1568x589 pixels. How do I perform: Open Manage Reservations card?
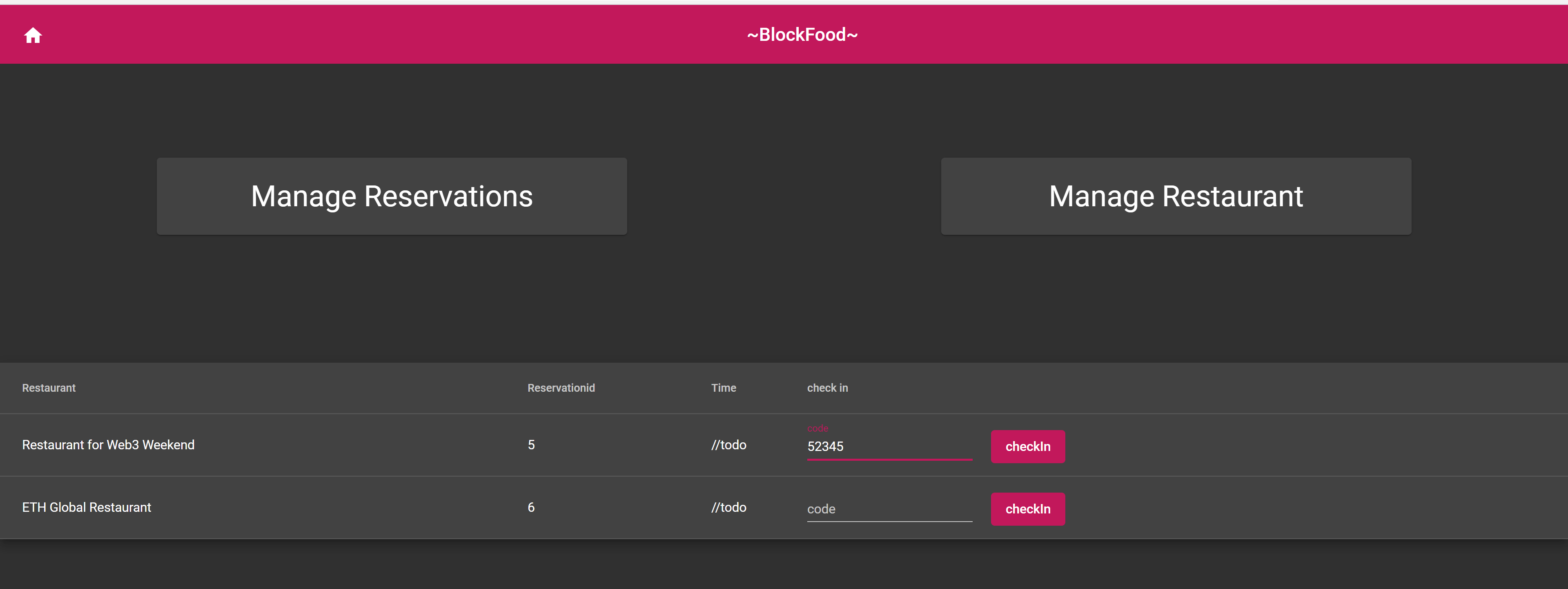point(392,196)
